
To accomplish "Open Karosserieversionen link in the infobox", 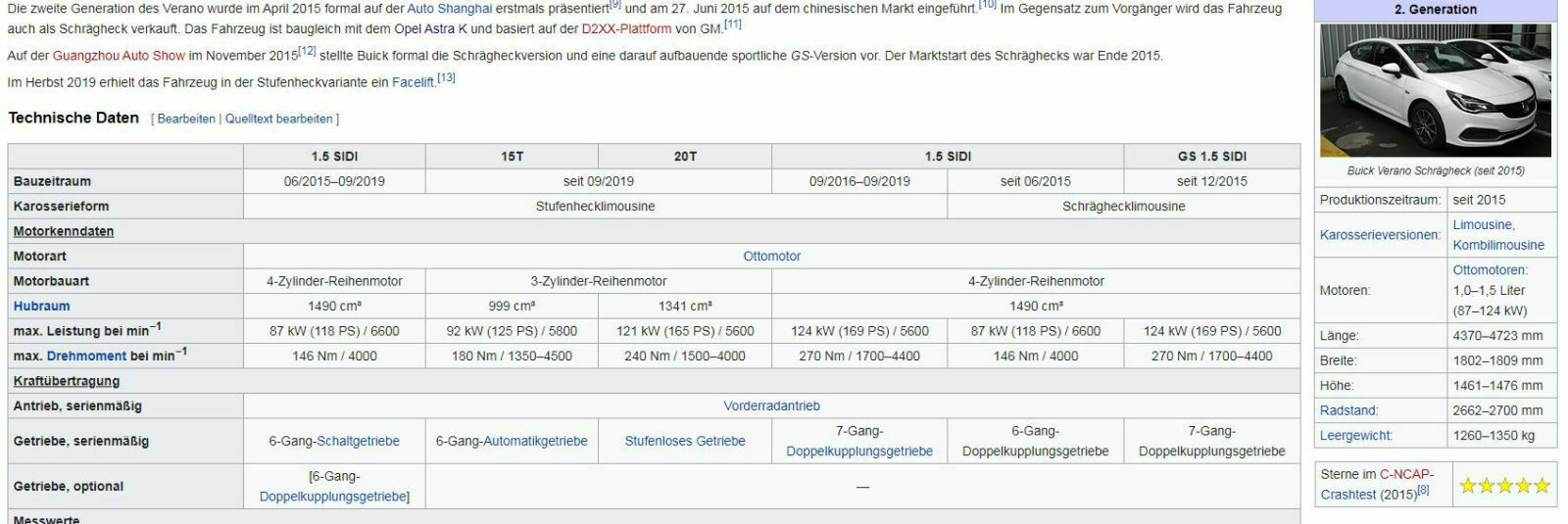I will tap(1382, 236).
